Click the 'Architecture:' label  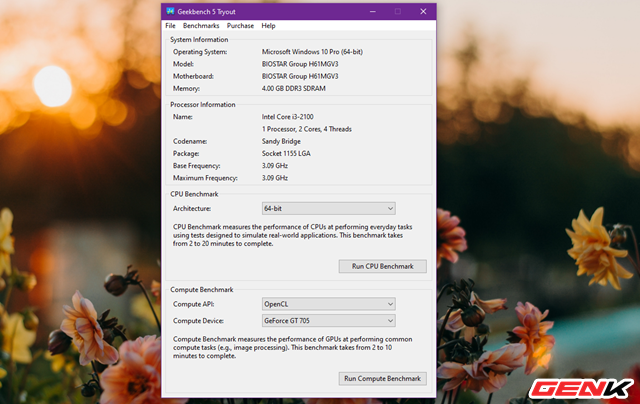click(x=192, y=209)
